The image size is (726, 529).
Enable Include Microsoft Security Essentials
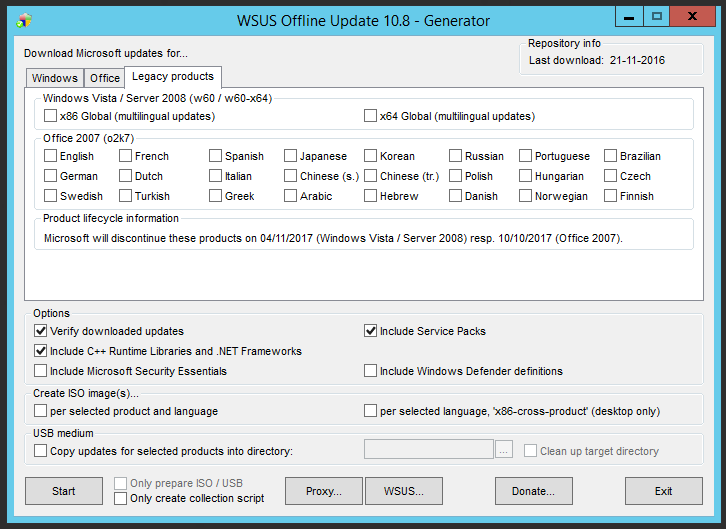tap(40, 371)
